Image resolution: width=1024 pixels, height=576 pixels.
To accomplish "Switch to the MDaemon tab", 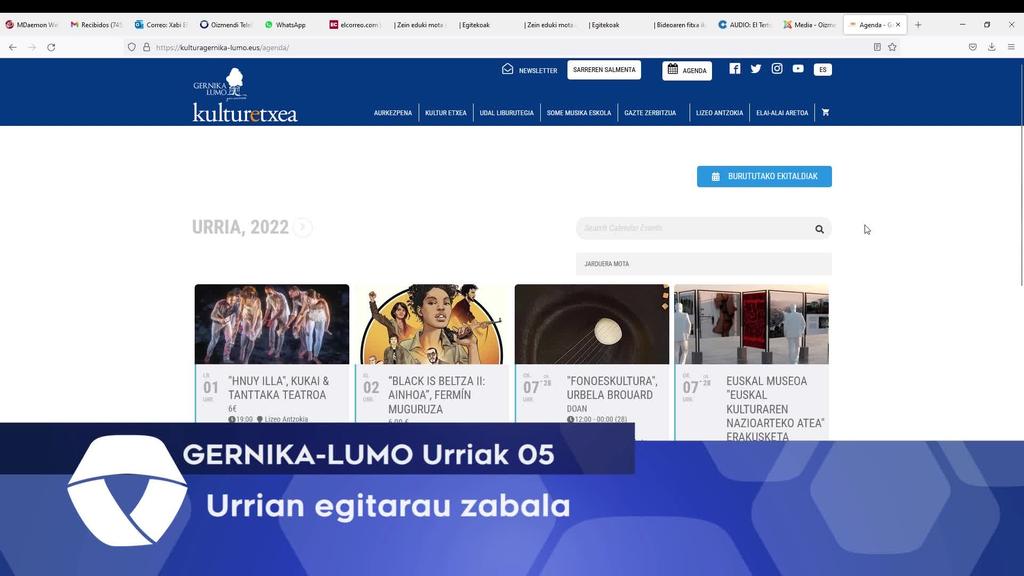I will tap(33, 25).
